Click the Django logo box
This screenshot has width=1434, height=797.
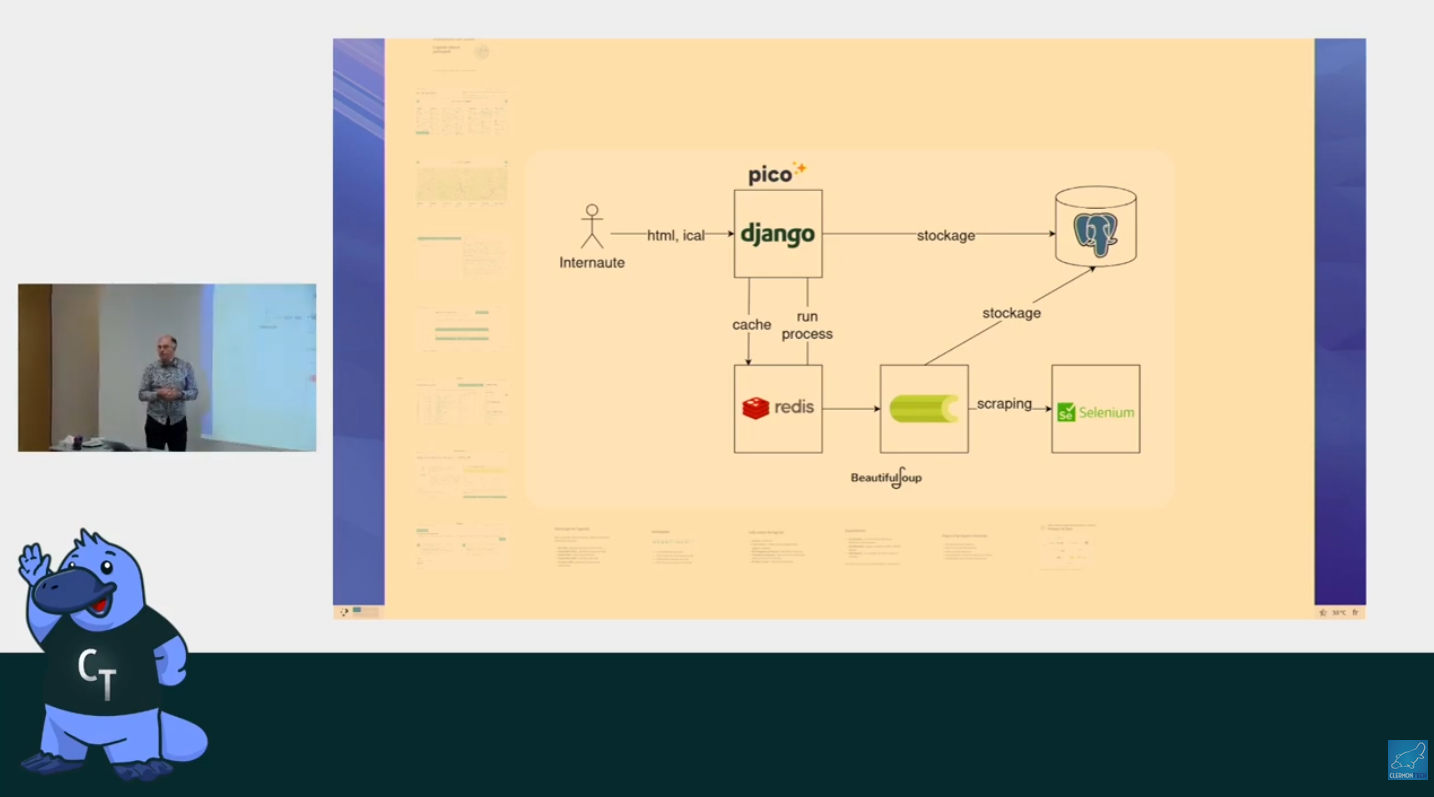pos(778,234)
